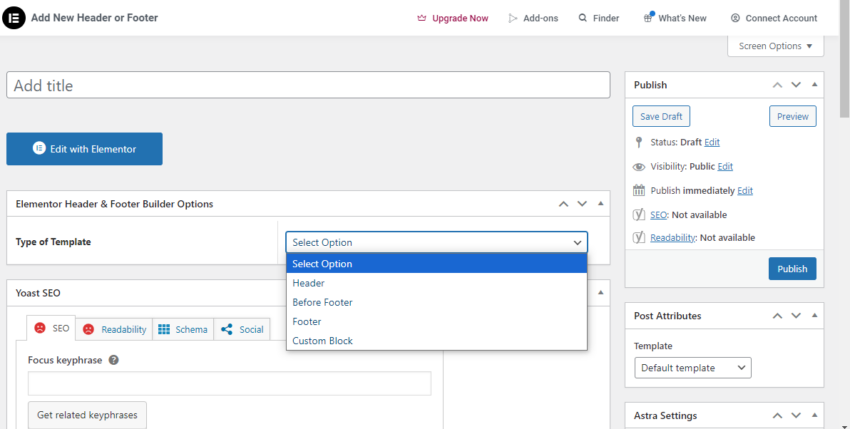Screen dimensions: 850x429
Task: Click the Preview button
Action: click(x=793, y=116)
